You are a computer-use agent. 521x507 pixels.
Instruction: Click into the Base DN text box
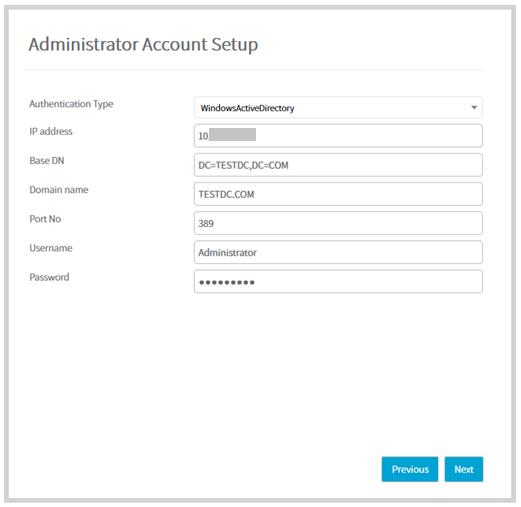[338, 165]
